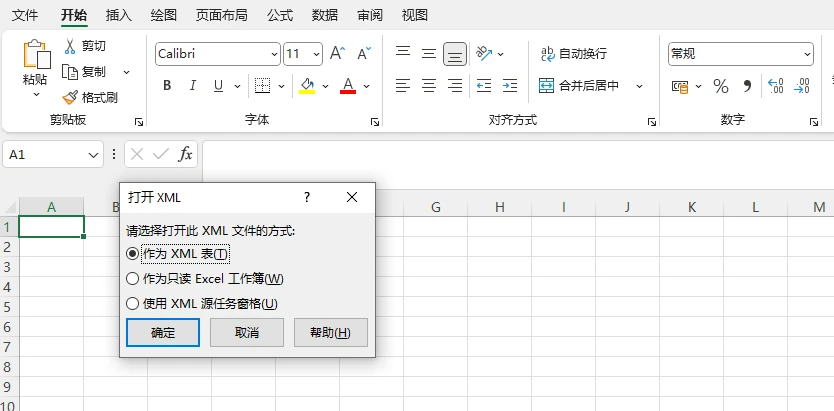
Task: Open the text orientation tool
Action: point(484,54)
